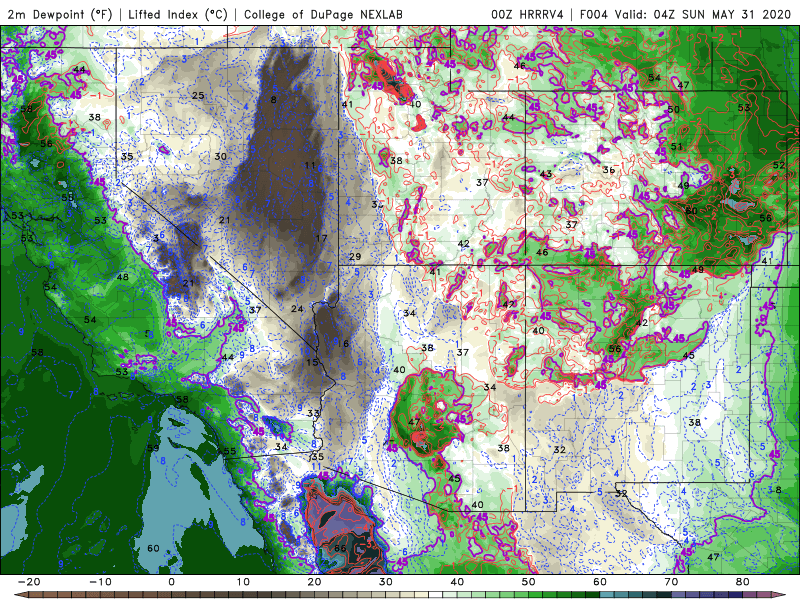Click the dewpoint value '24' on the map
800x600 pixels.
[x=297, y=309]
